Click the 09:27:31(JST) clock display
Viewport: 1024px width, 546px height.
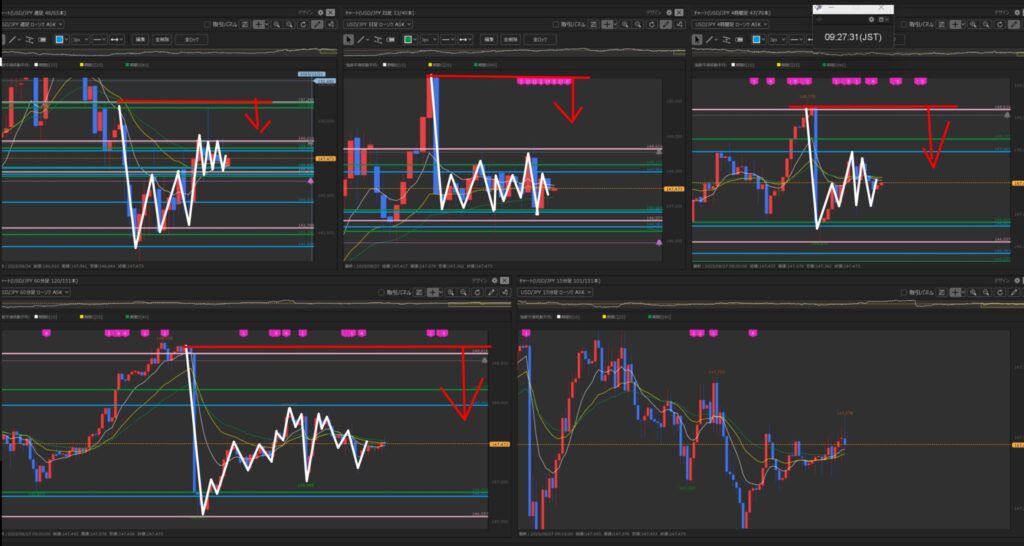853,37
